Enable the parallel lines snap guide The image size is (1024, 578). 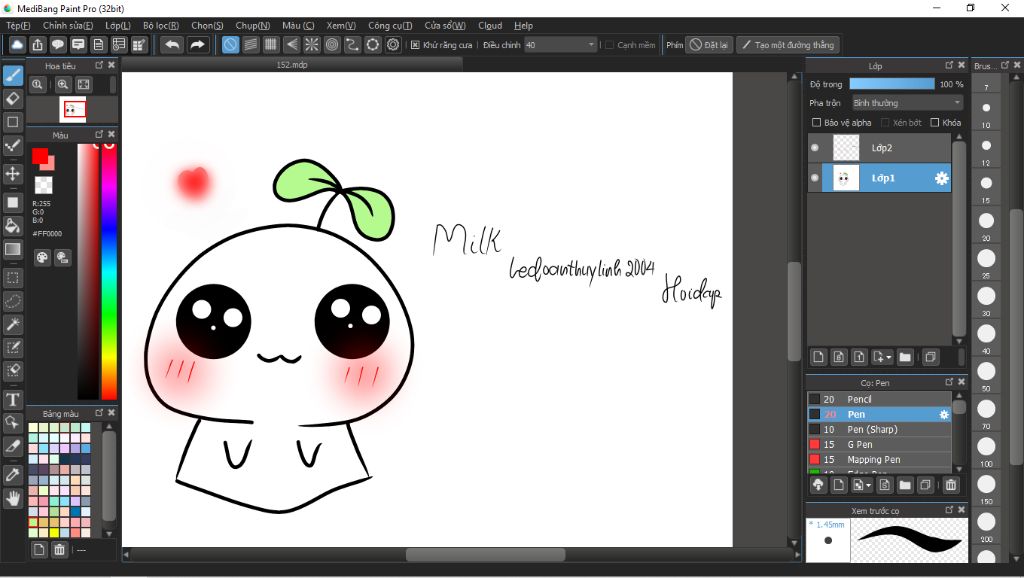[x=251, y=44]
